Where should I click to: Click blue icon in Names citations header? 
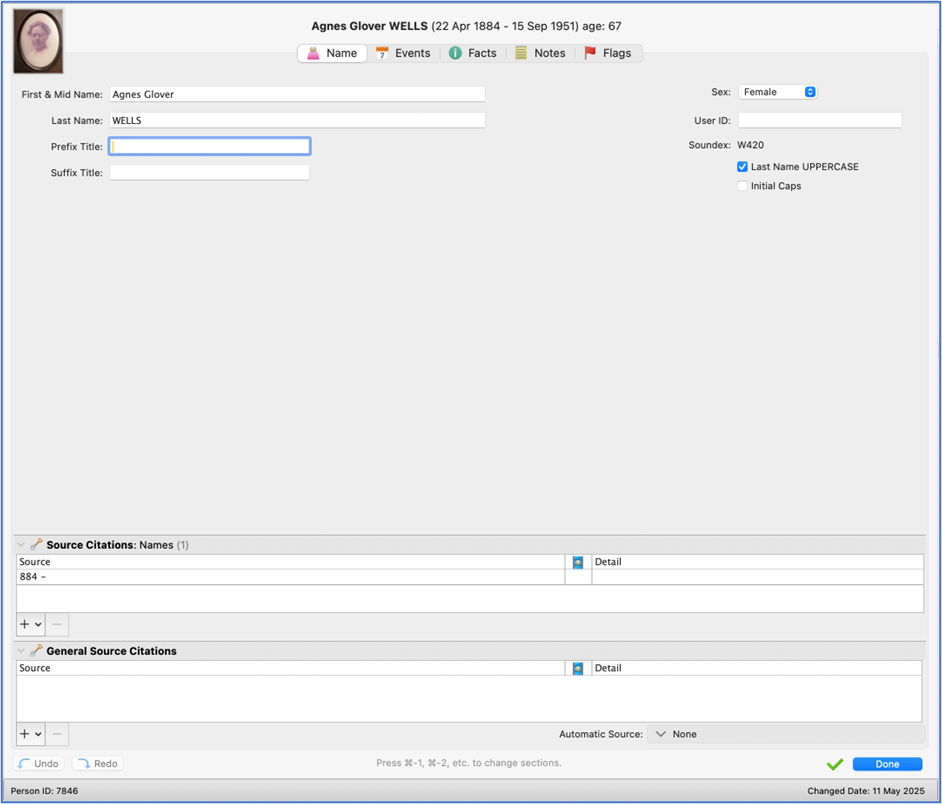pos(578,563)
